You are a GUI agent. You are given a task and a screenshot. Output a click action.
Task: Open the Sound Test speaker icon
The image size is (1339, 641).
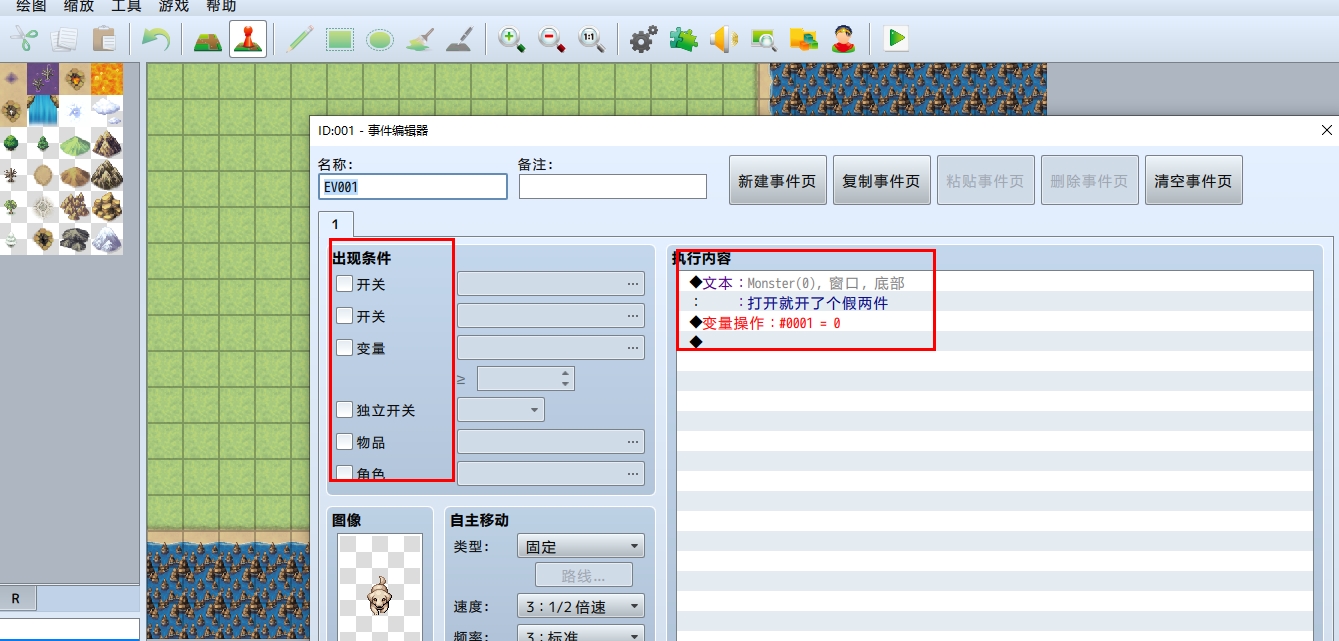click(x=723, y=39)
